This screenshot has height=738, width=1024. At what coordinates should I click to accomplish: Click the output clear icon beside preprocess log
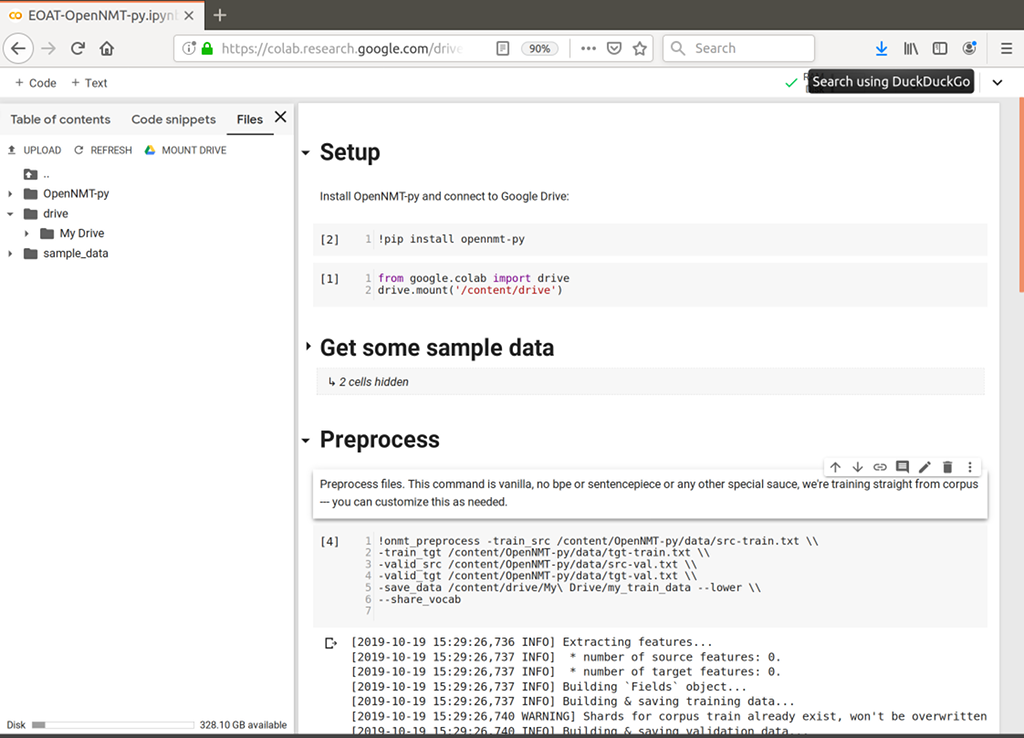(x=331, y=643)
